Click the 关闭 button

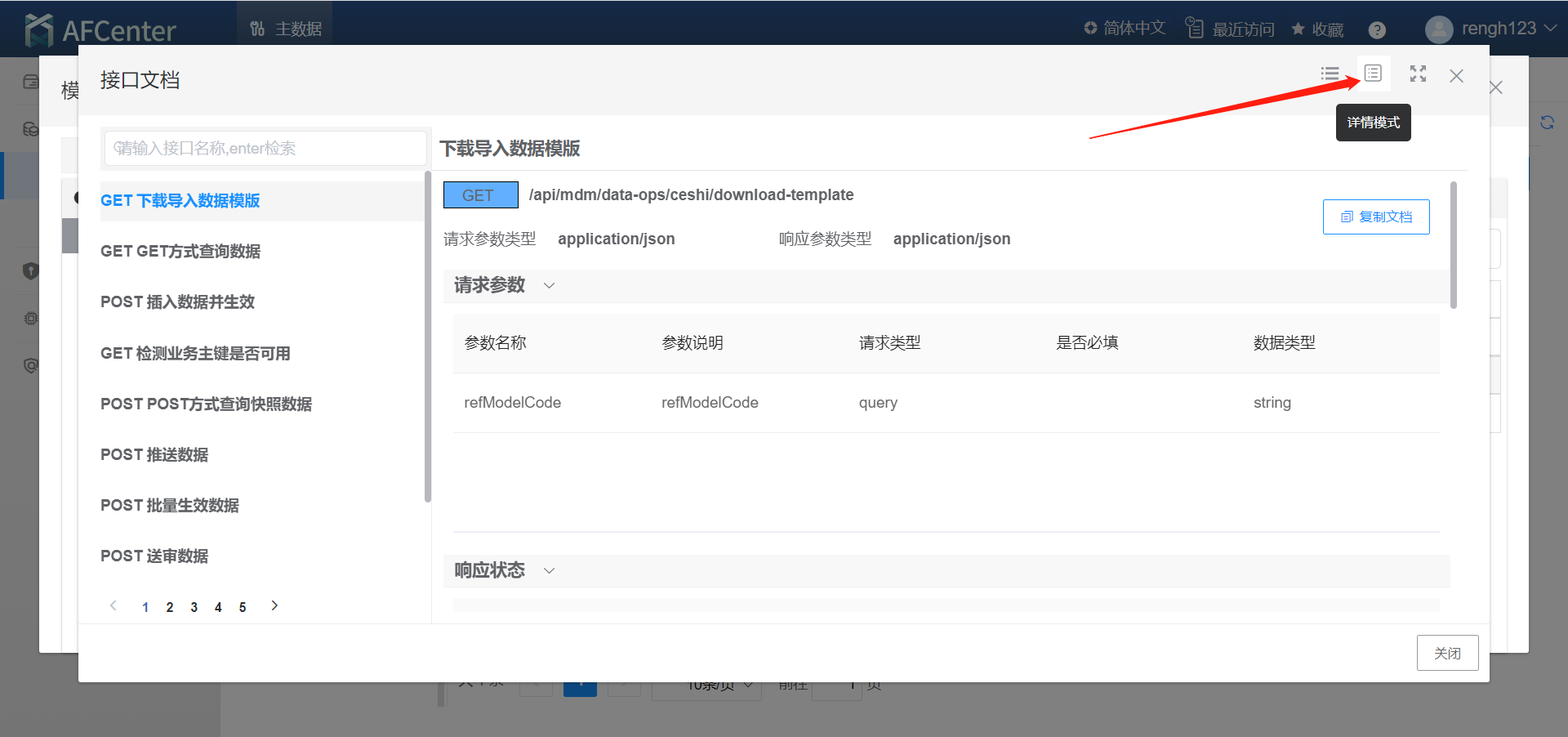click(1447, 653)
